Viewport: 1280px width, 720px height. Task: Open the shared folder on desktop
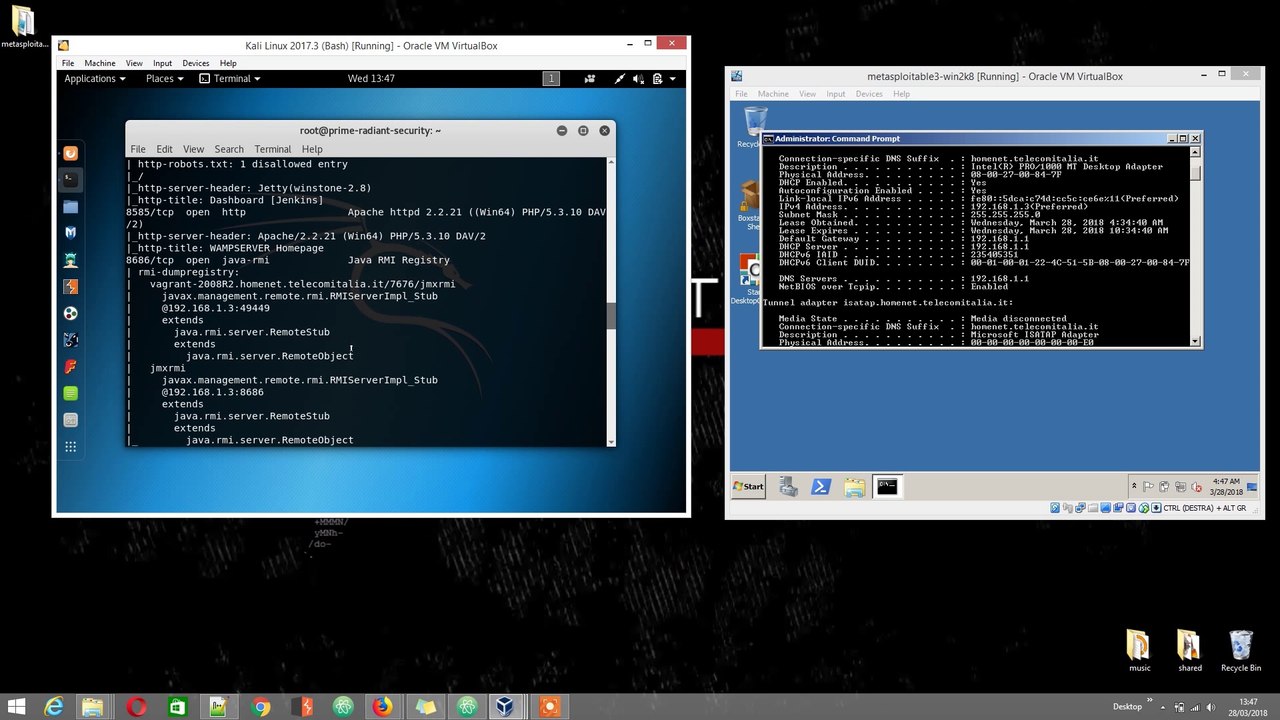pyautogui.click(x=1189, y=650)
